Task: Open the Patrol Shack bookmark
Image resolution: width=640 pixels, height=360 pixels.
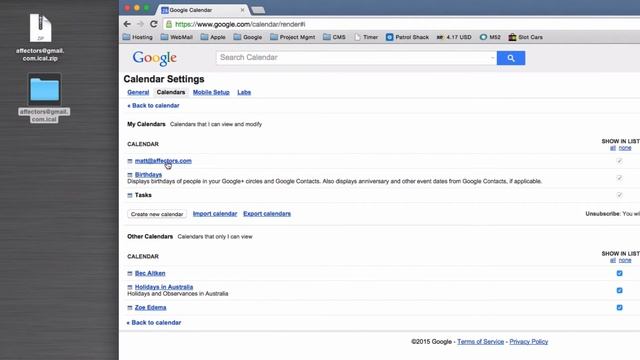Action: click(x=407, y=37)
